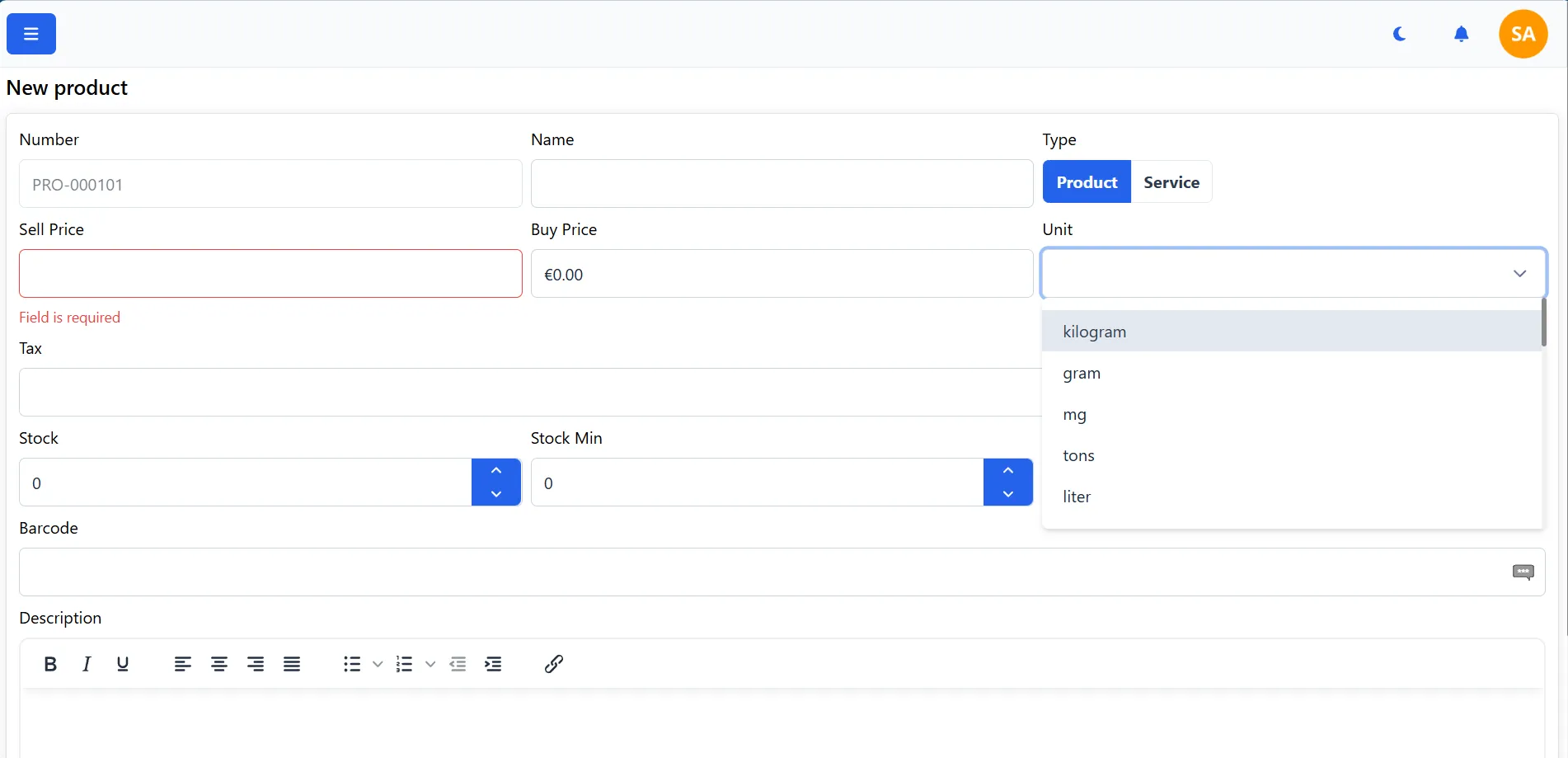Increment the Stock value
The height and width of the screenshot is (758, 1568).
click(x=496, y=470)
